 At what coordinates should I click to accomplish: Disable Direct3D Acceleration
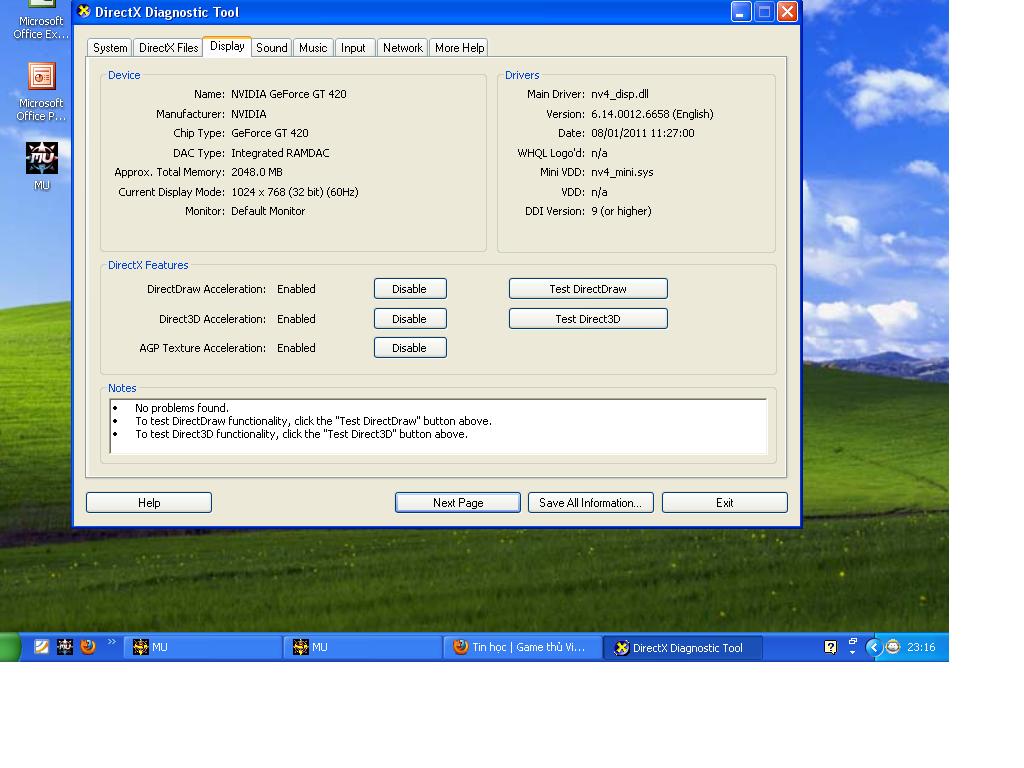click(410, 319)
